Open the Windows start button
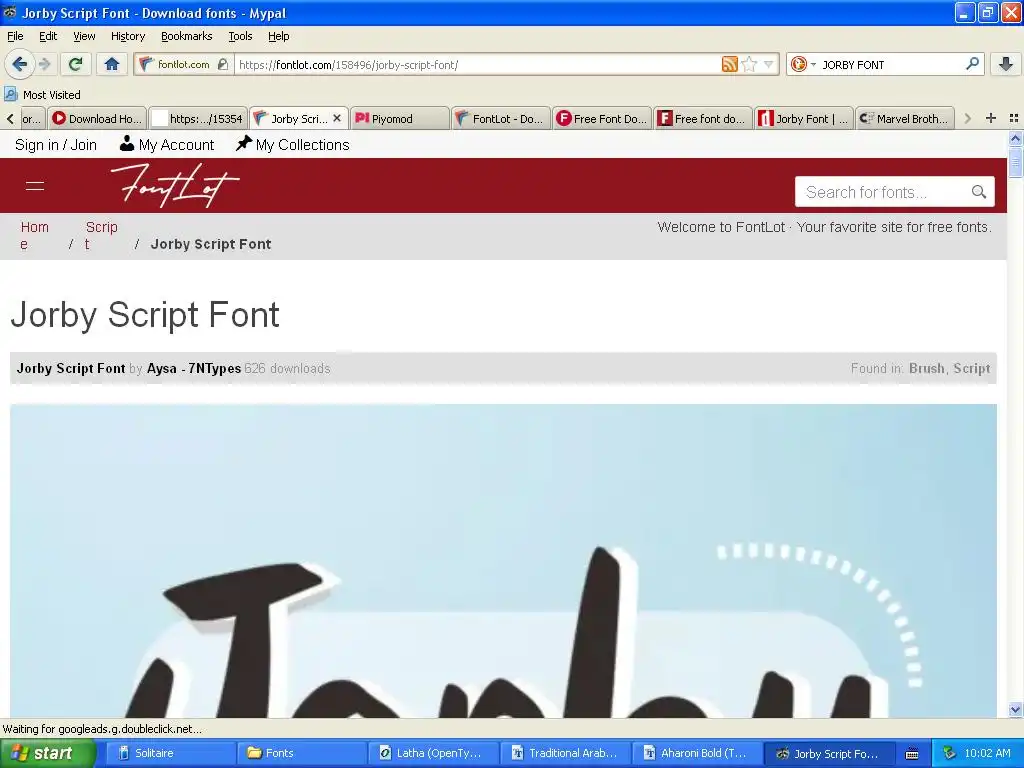 tap(47, 753)
